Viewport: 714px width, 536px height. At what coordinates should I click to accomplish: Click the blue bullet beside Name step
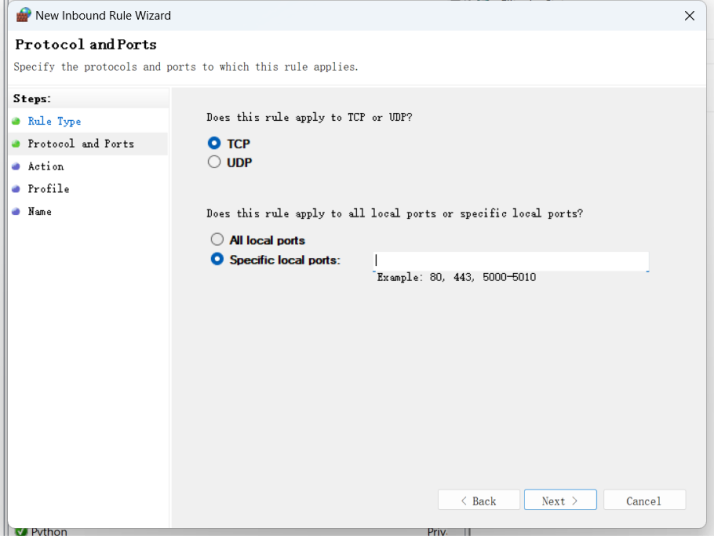tap(16, 212)
